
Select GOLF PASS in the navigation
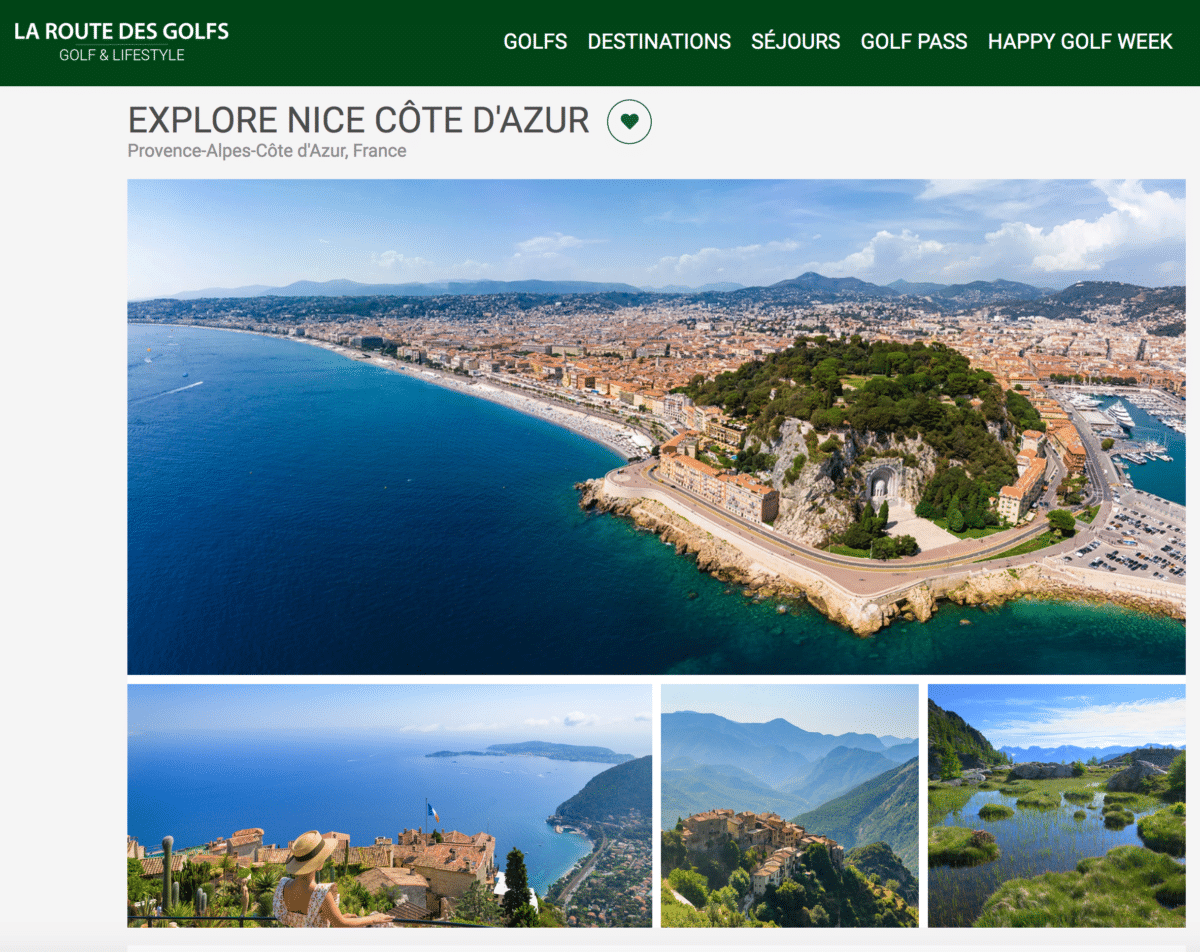914,42
